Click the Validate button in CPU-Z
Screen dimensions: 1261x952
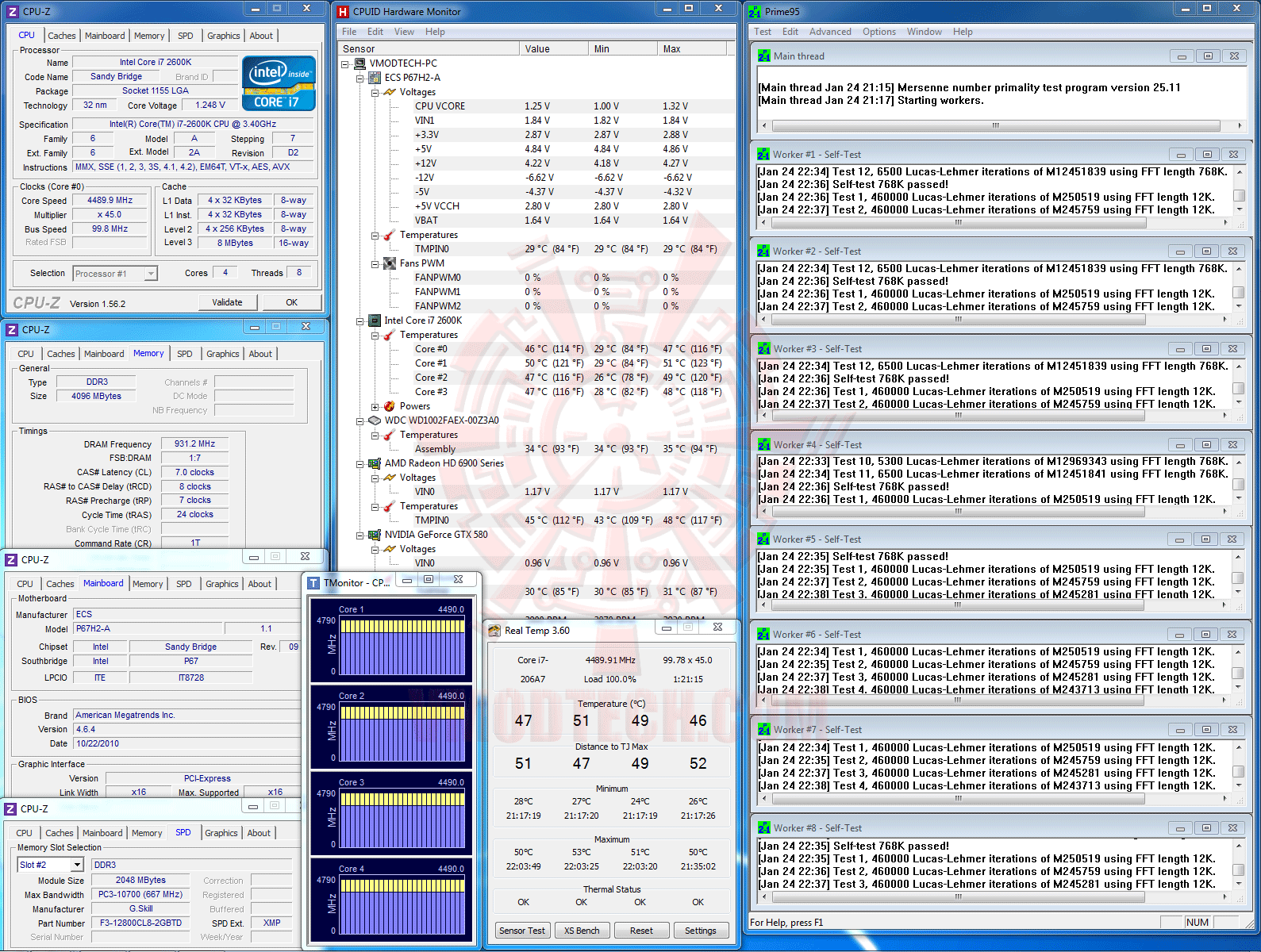(228, 302)
